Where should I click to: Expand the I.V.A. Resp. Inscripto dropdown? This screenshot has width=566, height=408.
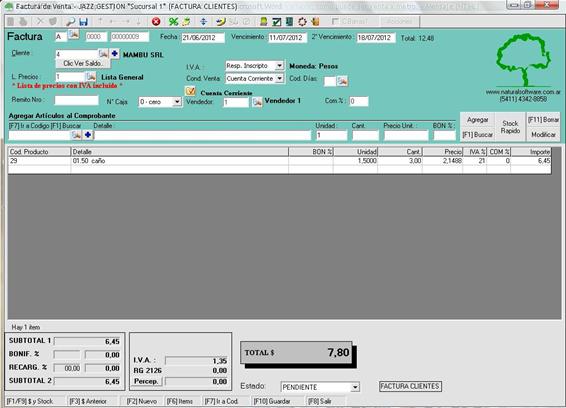[x=279, y=66]
